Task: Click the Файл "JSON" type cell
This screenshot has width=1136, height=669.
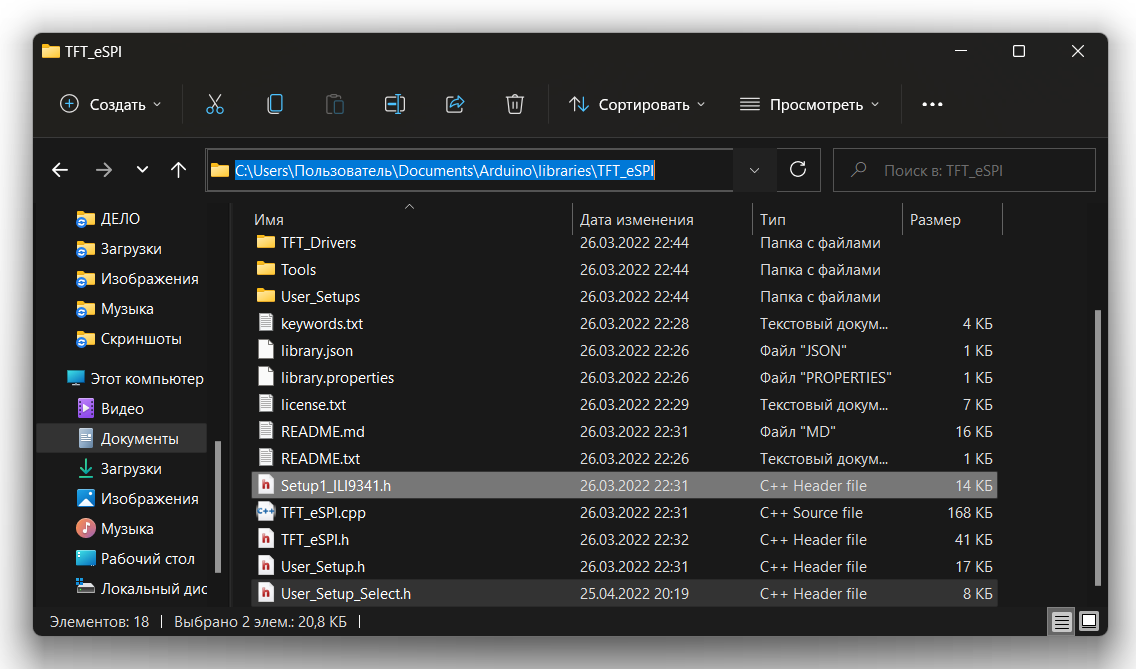Action: click(x=803, y=351)
